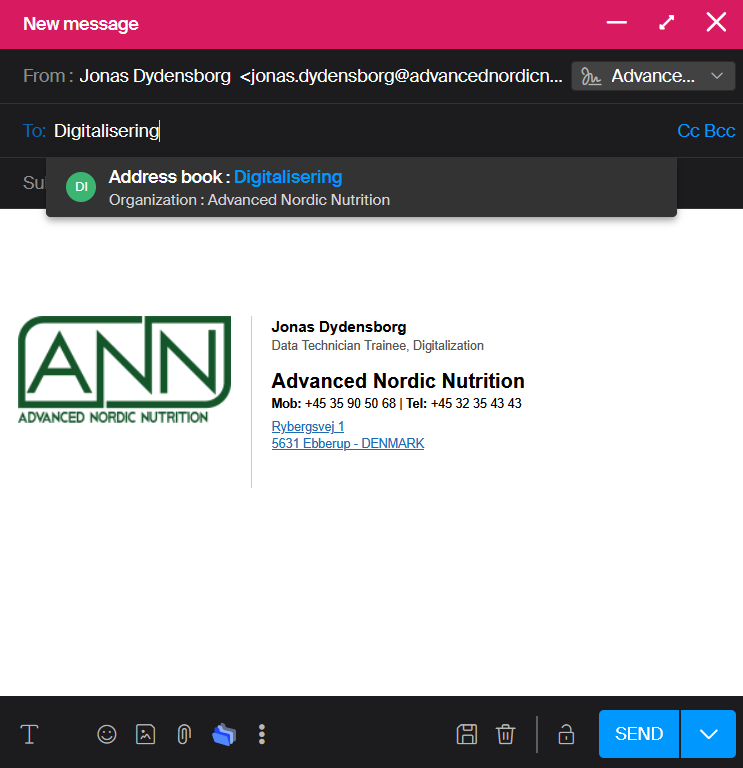Expand the send options arrow
743x768 pixels.
pos(709,734)
